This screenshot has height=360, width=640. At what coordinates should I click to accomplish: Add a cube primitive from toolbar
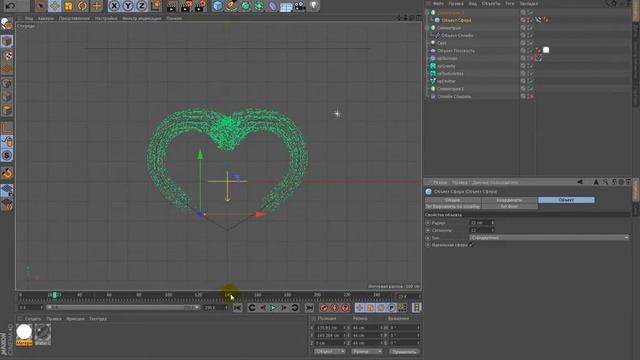coord(218,6)
